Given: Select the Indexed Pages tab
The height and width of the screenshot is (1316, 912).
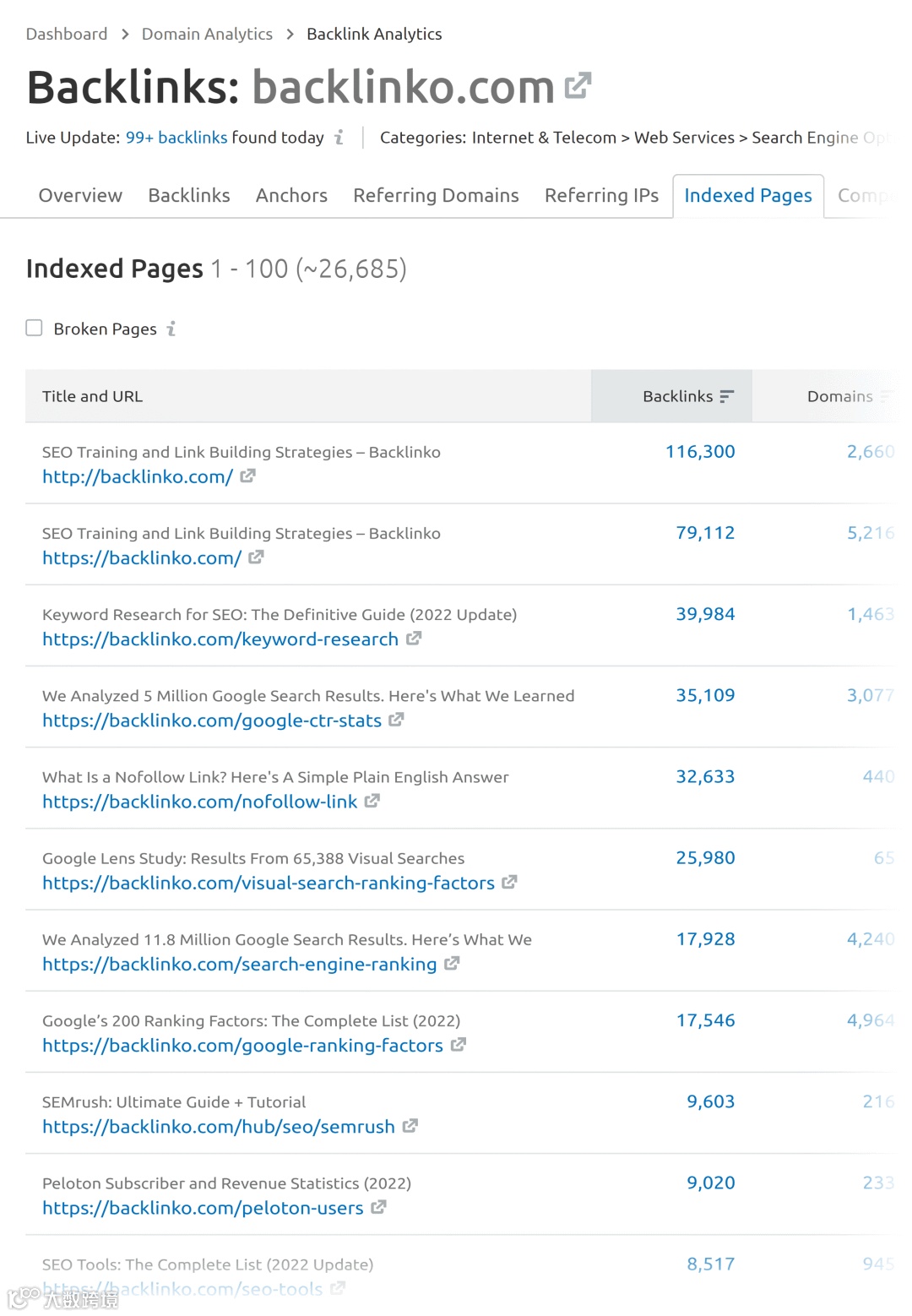Looking at the screenshot, I should point(748,196).
